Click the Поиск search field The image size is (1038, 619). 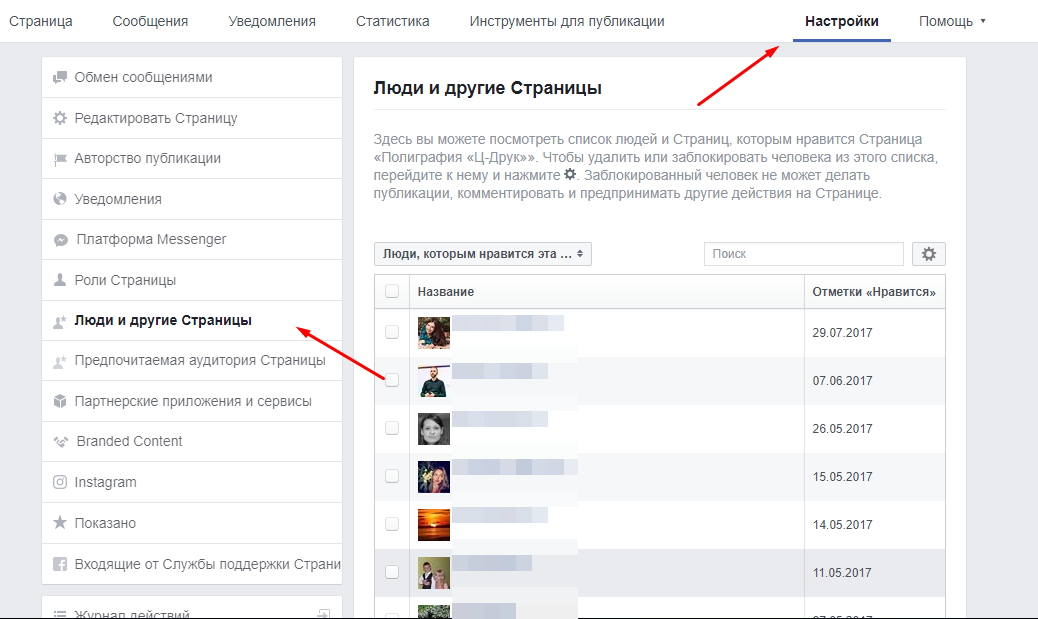click(803, 254)
